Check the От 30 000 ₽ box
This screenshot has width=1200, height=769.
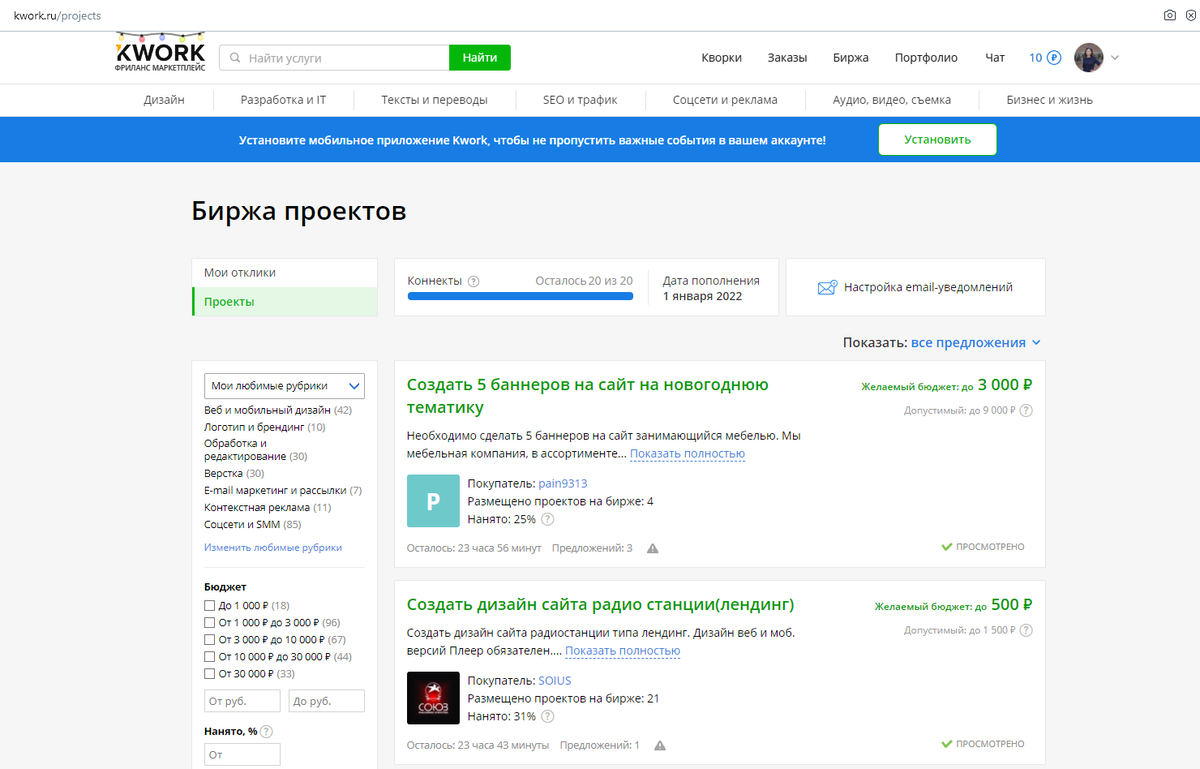[x=209, y=674]
